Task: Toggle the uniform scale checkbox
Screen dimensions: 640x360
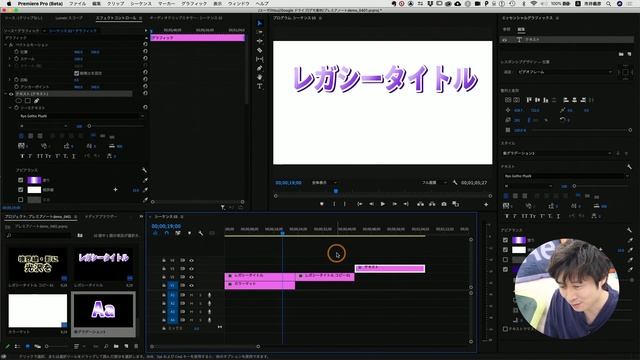Action: coord(76,73)
